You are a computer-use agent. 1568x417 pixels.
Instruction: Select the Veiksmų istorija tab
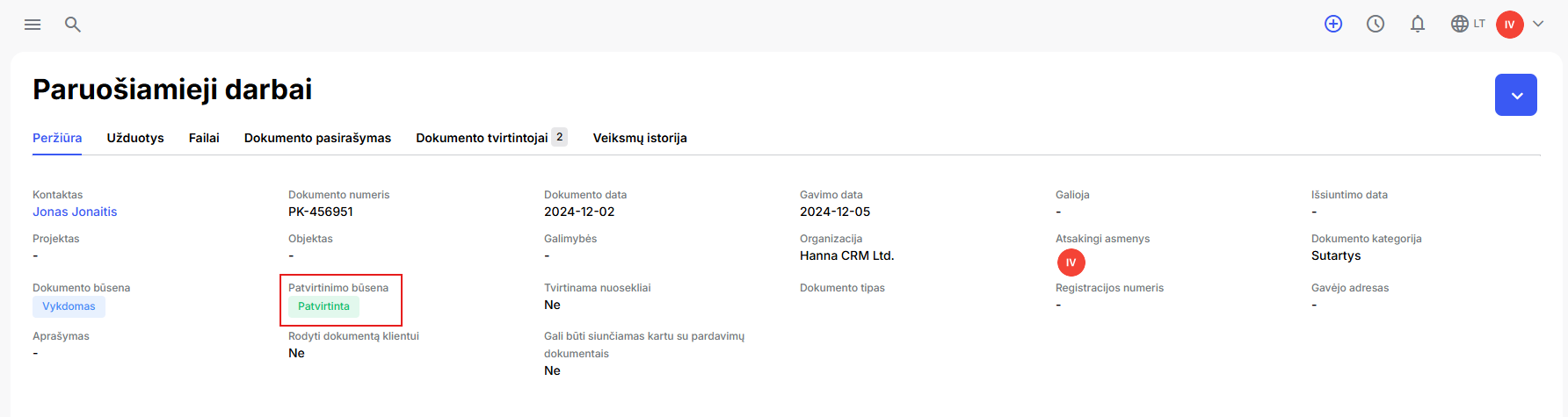click(640, 138)
